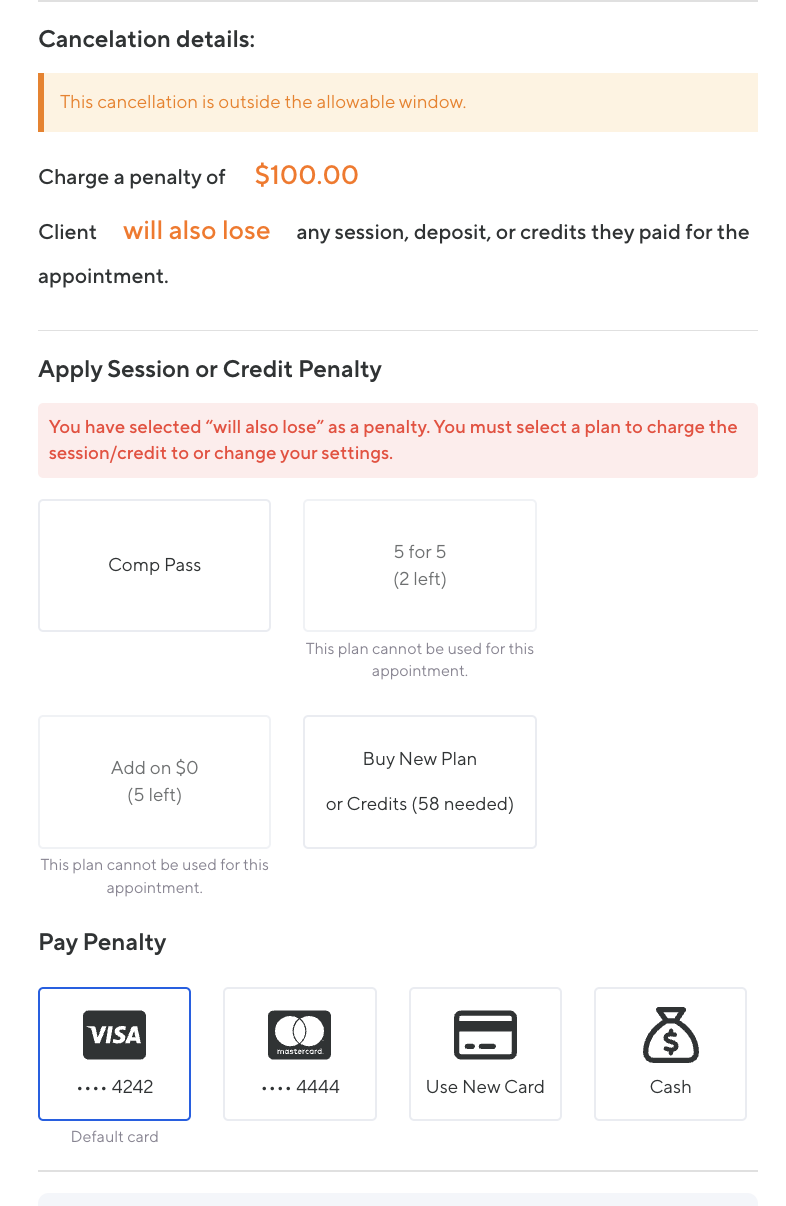Pick the money bag Cash icon
Viewport: 786px width, 1206px height.
point(670,1035)
